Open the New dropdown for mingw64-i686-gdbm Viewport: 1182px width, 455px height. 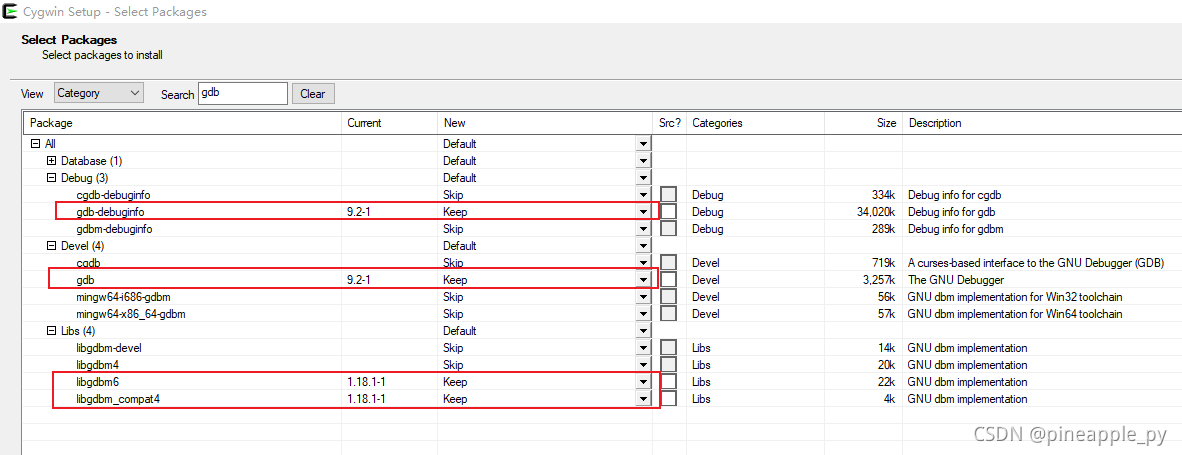tap(643, 297)
